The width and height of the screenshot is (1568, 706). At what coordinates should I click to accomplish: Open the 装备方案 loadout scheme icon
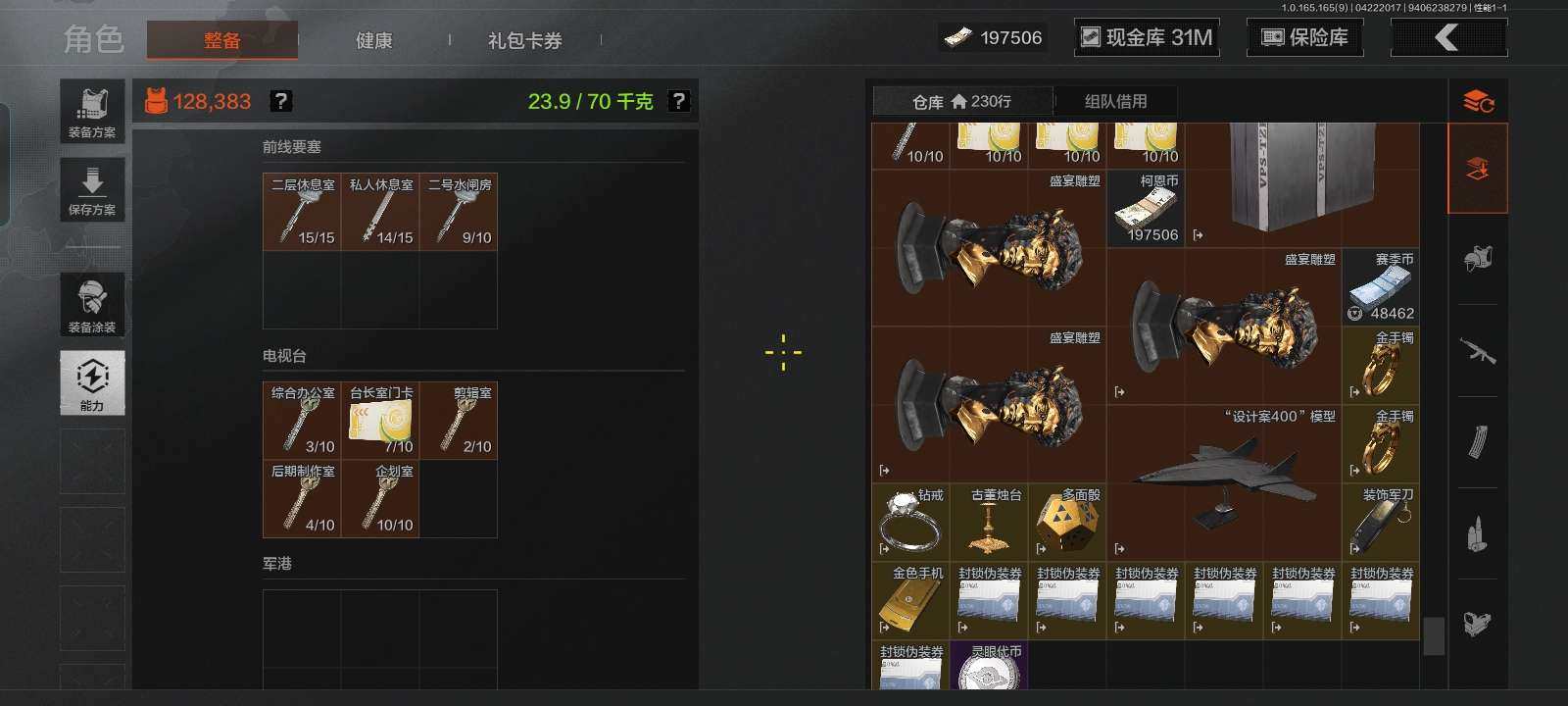[x=92, y=111]
